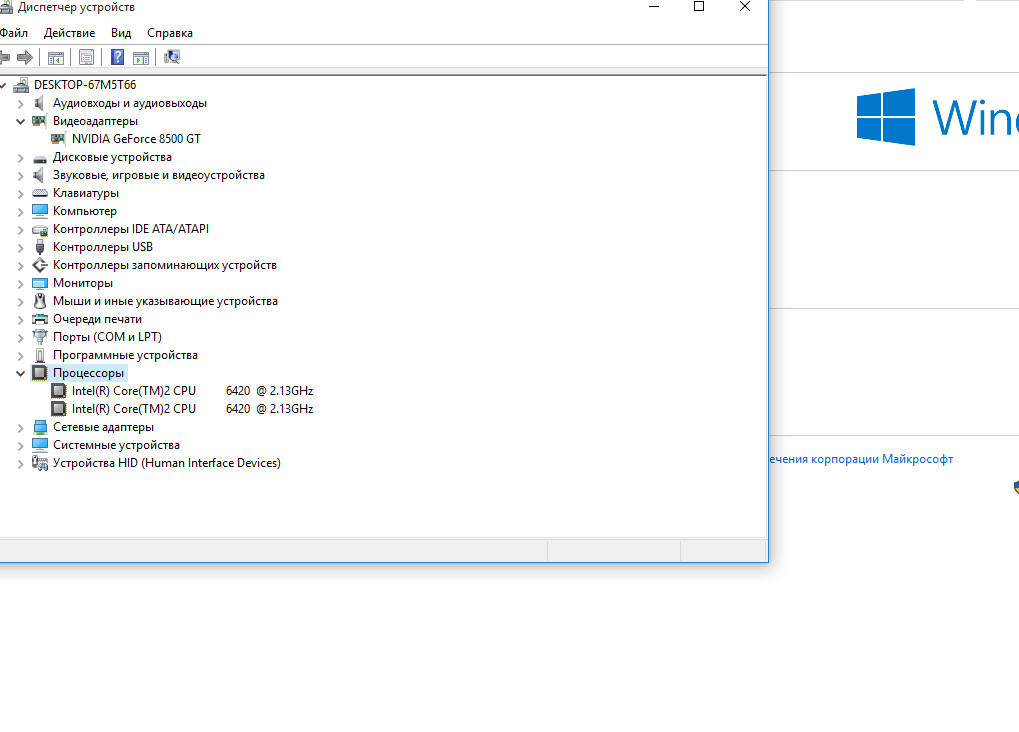The width and height of the screenshot is (1019, 732).
Task: Click the blue Help question-mark toolbar icon
Action: (x=118, y=57)
